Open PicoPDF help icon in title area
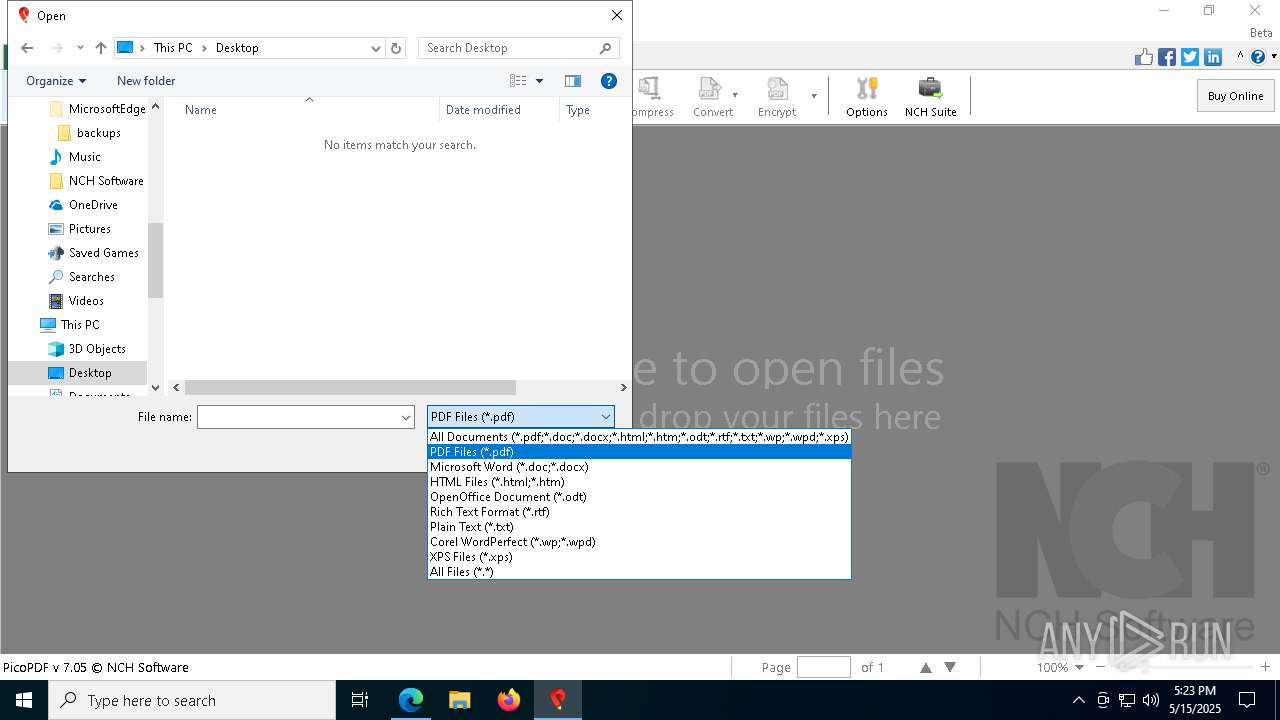Viewport: 1280px width, 720px height. click(1258, 57)
